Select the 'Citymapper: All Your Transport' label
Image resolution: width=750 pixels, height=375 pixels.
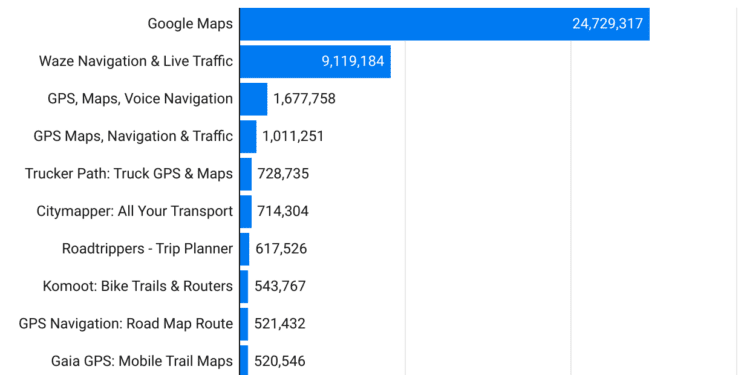coord(134,211)
